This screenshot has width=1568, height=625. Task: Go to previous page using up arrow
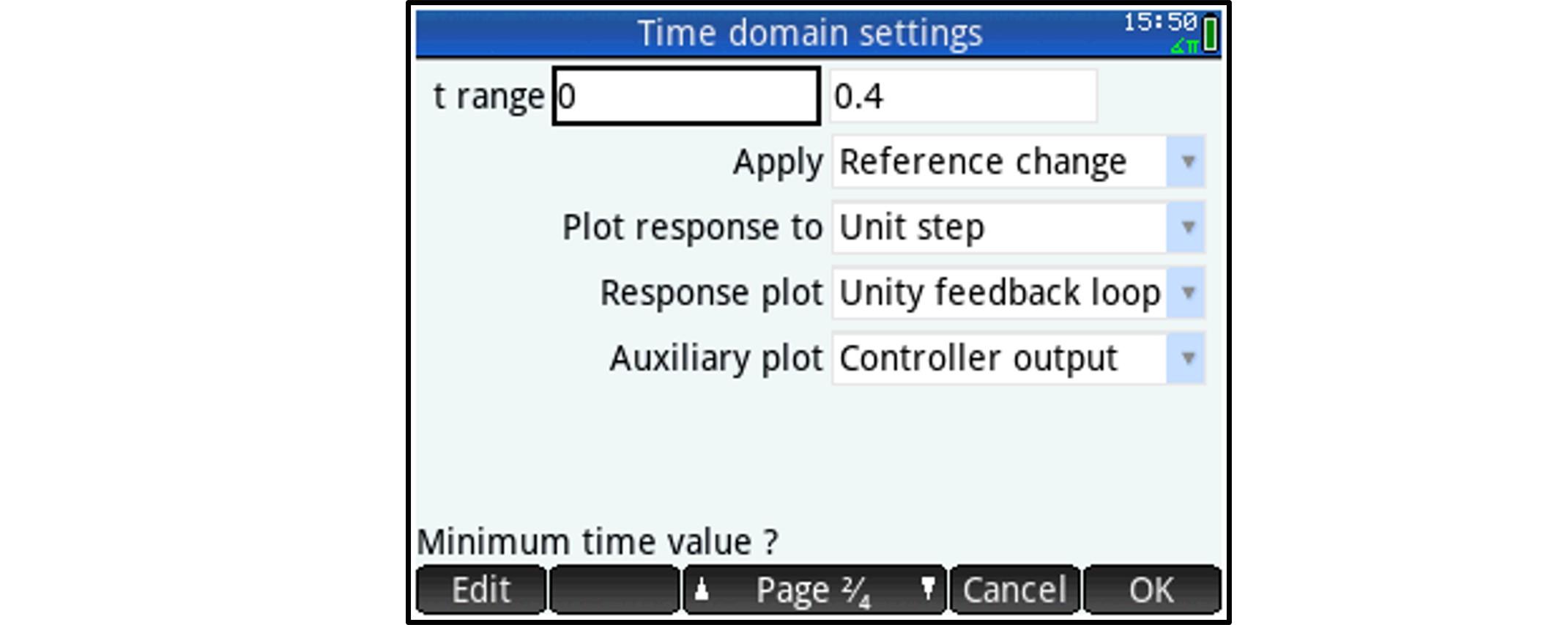coord(702,589)
